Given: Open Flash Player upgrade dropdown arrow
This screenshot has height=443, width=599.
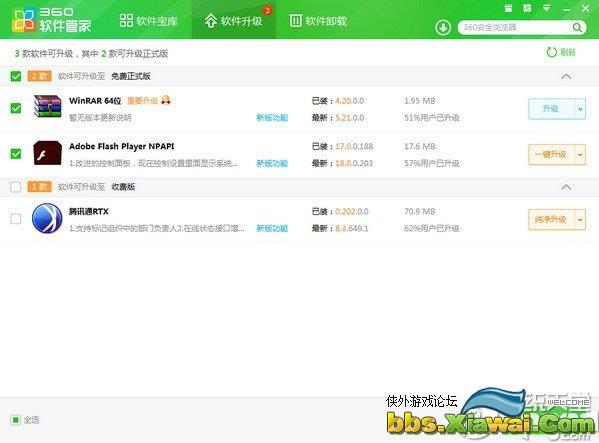Looking at the screenshot, I should (x=580, y=155).
